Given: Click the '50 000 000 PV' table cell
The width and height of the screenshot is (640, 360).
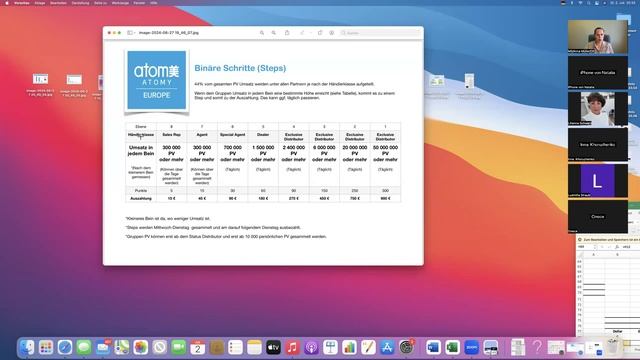Looking at the screenshot, I should [385, 164].
